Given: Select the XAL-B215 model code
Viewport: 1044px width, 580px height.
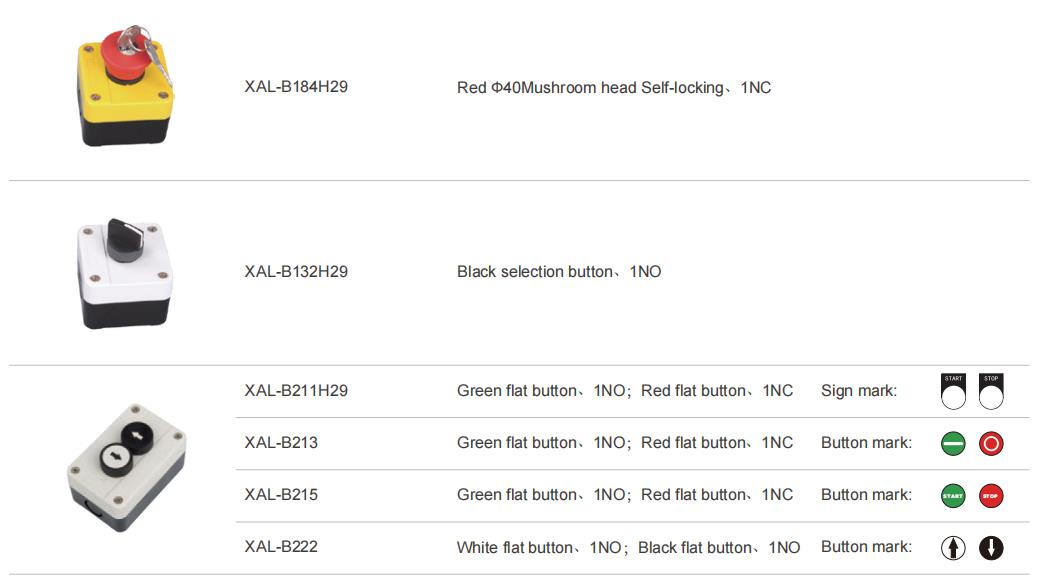Looking at the screenshot, I should (x=281, y=494).
